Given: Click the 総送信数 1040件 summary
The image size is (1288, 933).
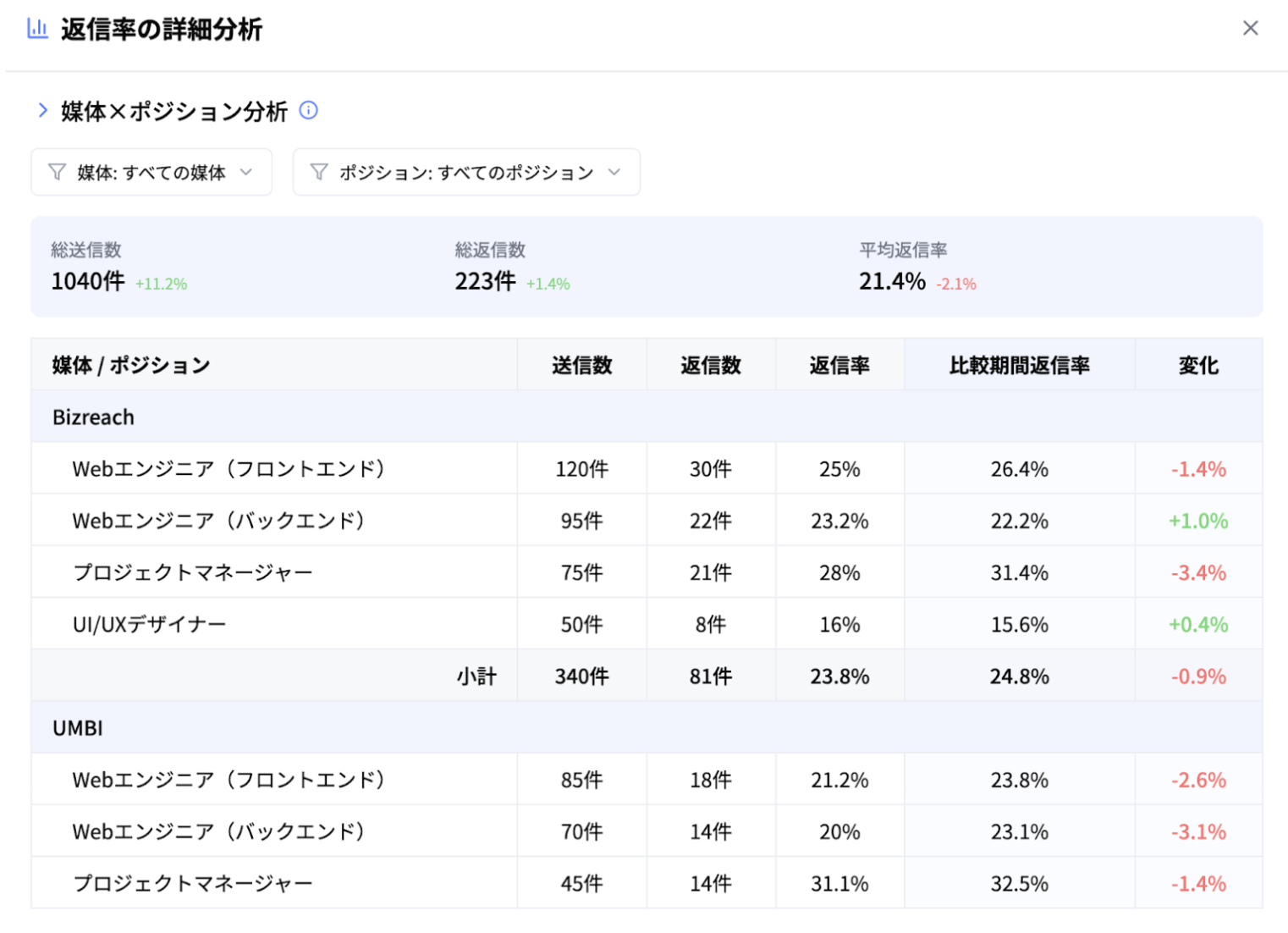Looking at the screenshot, I should tap(88, 281).
